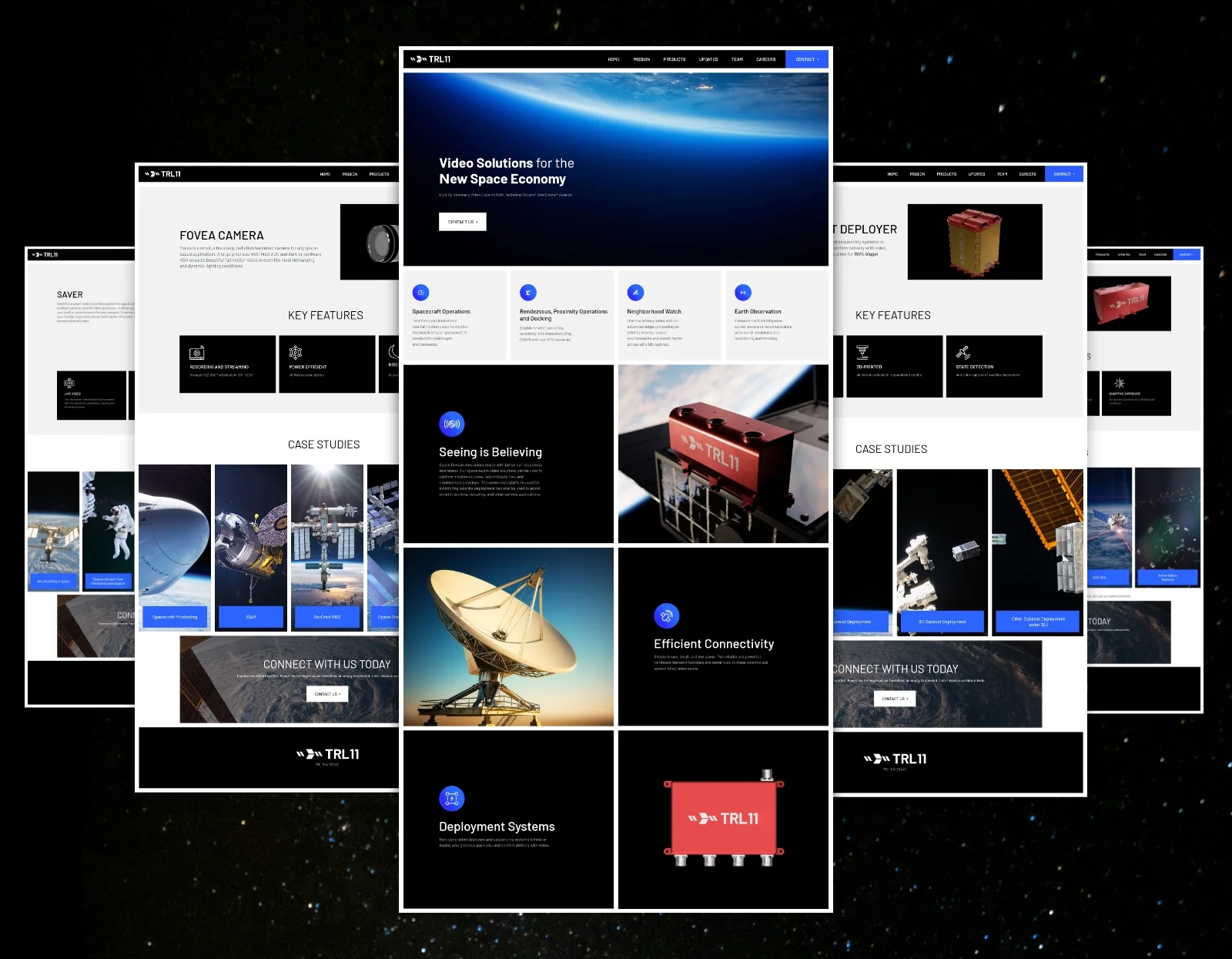Click the 3D-Printed feature icon
Screen dimensions: 1232x959
pyautogui.click(x=862, y=352)
